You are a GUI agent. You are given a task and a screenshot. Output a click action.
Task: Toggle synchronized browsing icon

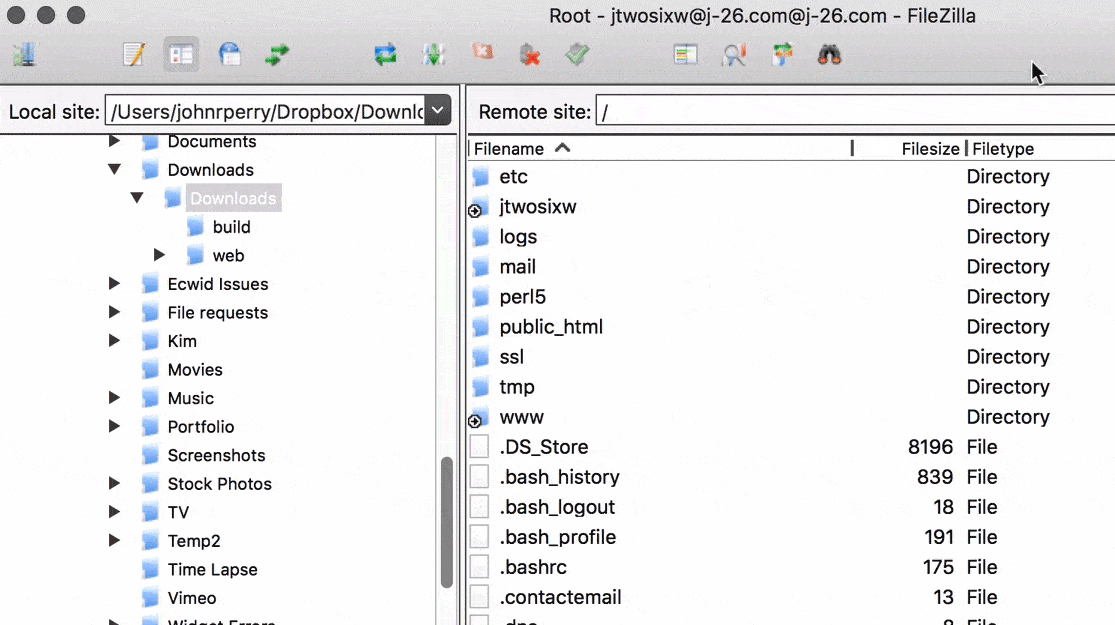point(781,54)
